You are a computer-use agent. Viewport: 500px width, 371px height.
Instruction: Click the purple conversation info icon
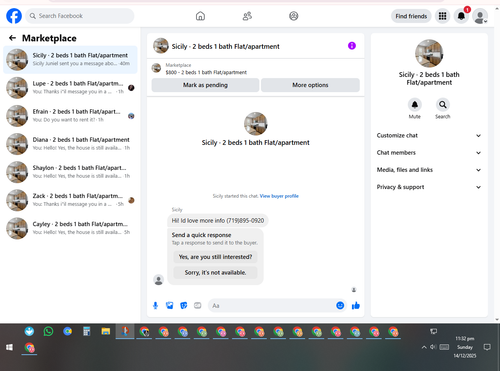point(352,46)
